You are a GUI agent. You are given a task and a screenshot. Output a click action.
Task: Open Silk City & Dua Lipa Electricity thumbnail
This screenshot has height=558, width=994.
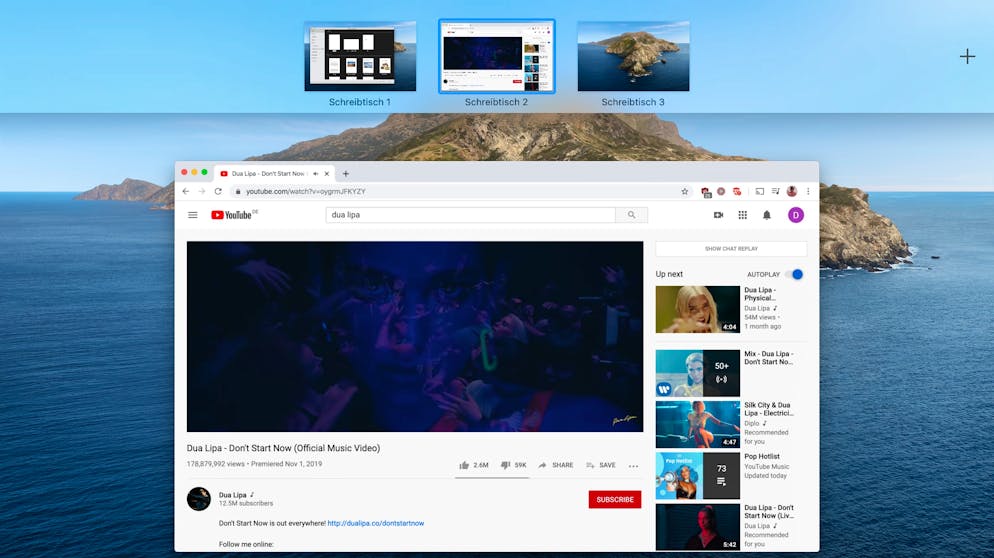697,424
